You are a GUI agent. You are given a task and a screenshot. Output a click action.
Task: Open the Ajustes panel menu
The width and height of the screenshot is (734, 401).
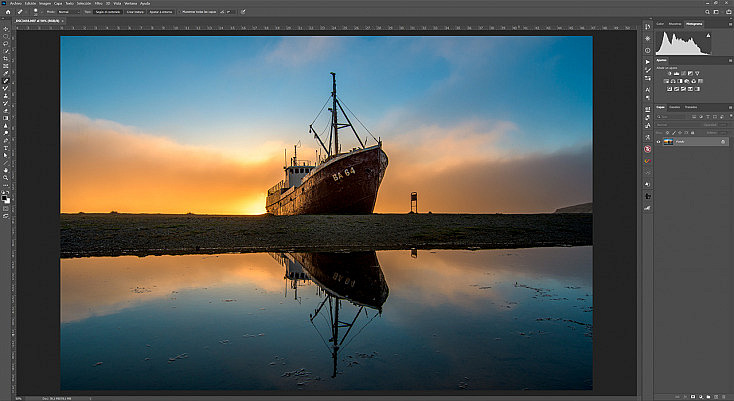pyautogui.click(x=730, y=60)
